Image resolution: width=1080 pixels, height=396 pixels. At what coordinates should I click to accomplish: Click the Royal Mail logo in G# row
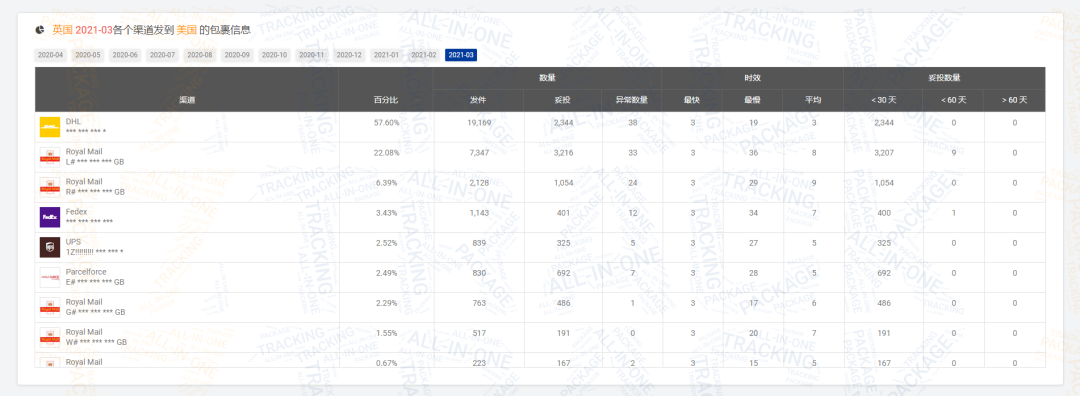[x=50, y=307]
